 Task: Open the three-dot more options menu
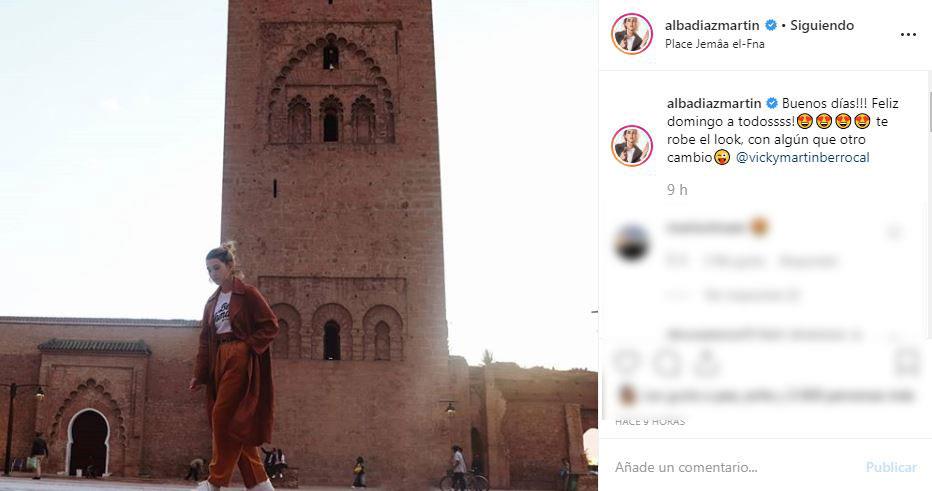pos(908,34)
